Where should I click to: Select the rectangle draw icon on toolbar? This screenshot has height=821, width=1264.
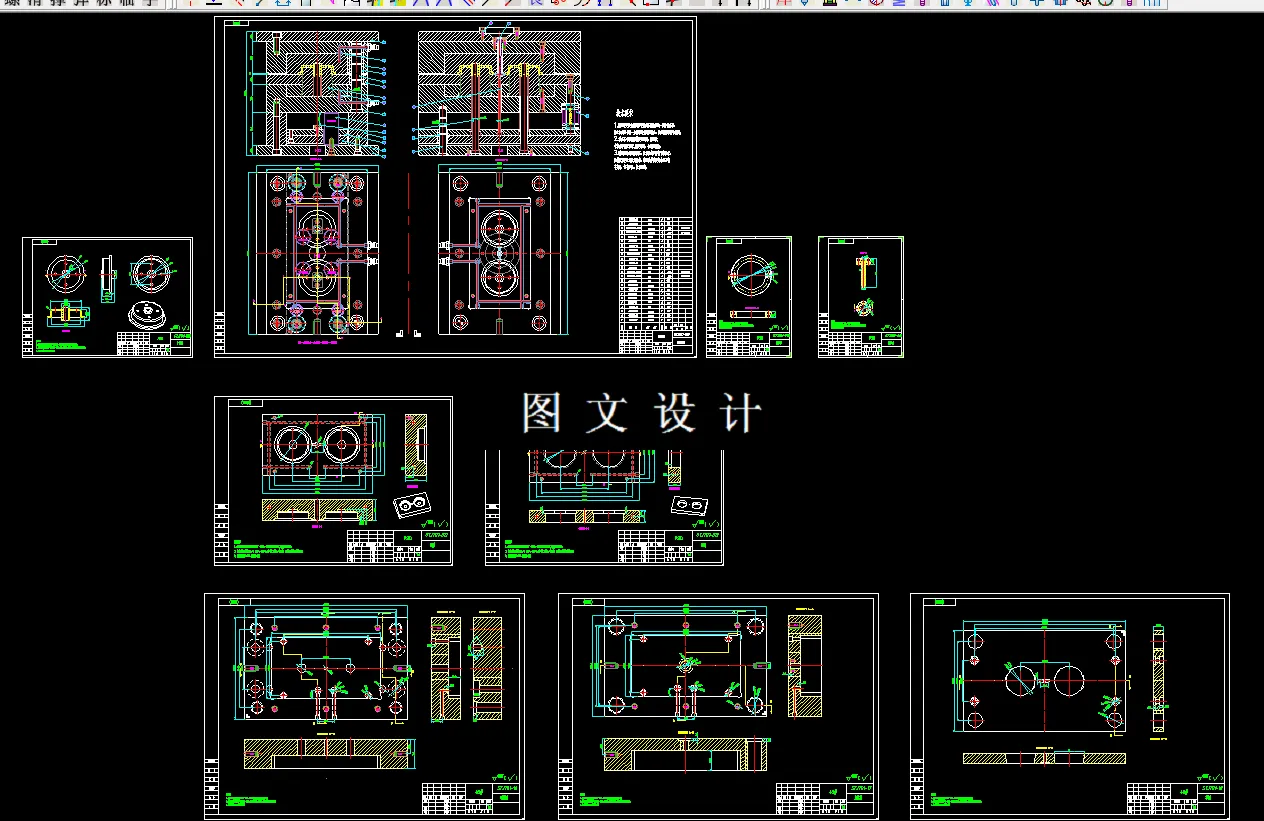pyautogui.click(x=307, y=4)
